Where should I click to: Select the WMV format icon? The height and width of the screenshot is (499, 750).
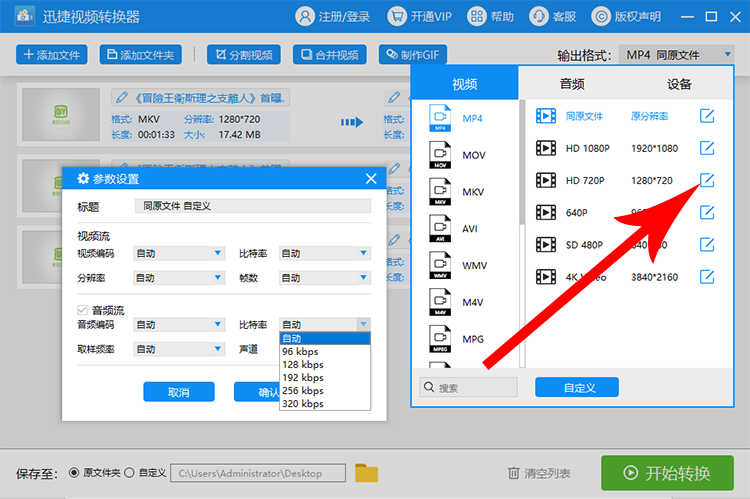440,266
